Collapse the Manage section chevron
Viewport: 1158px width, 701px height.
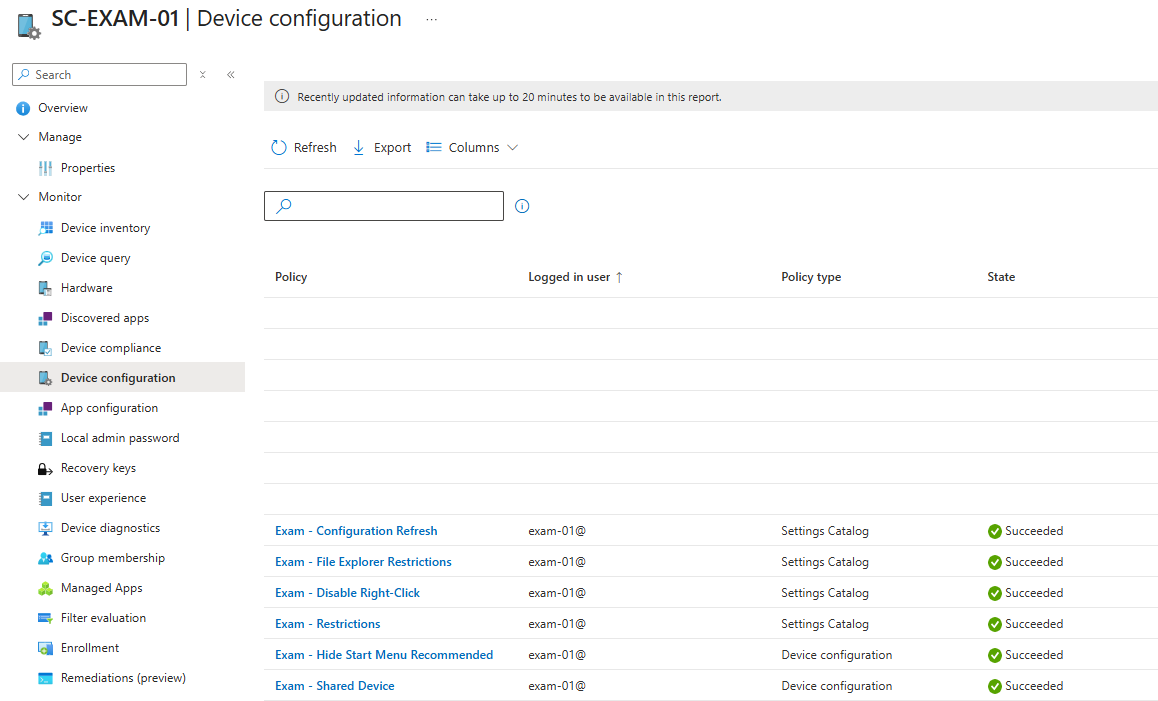pos(24,137)
